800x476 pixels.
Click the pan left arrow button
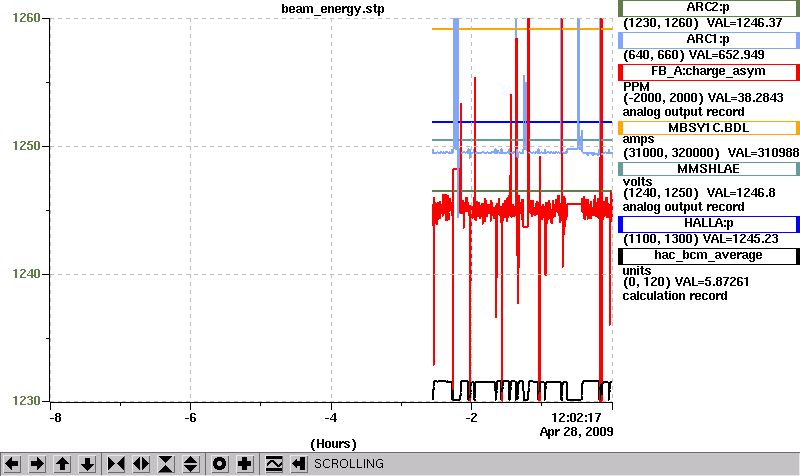click(x=12, y=464)
